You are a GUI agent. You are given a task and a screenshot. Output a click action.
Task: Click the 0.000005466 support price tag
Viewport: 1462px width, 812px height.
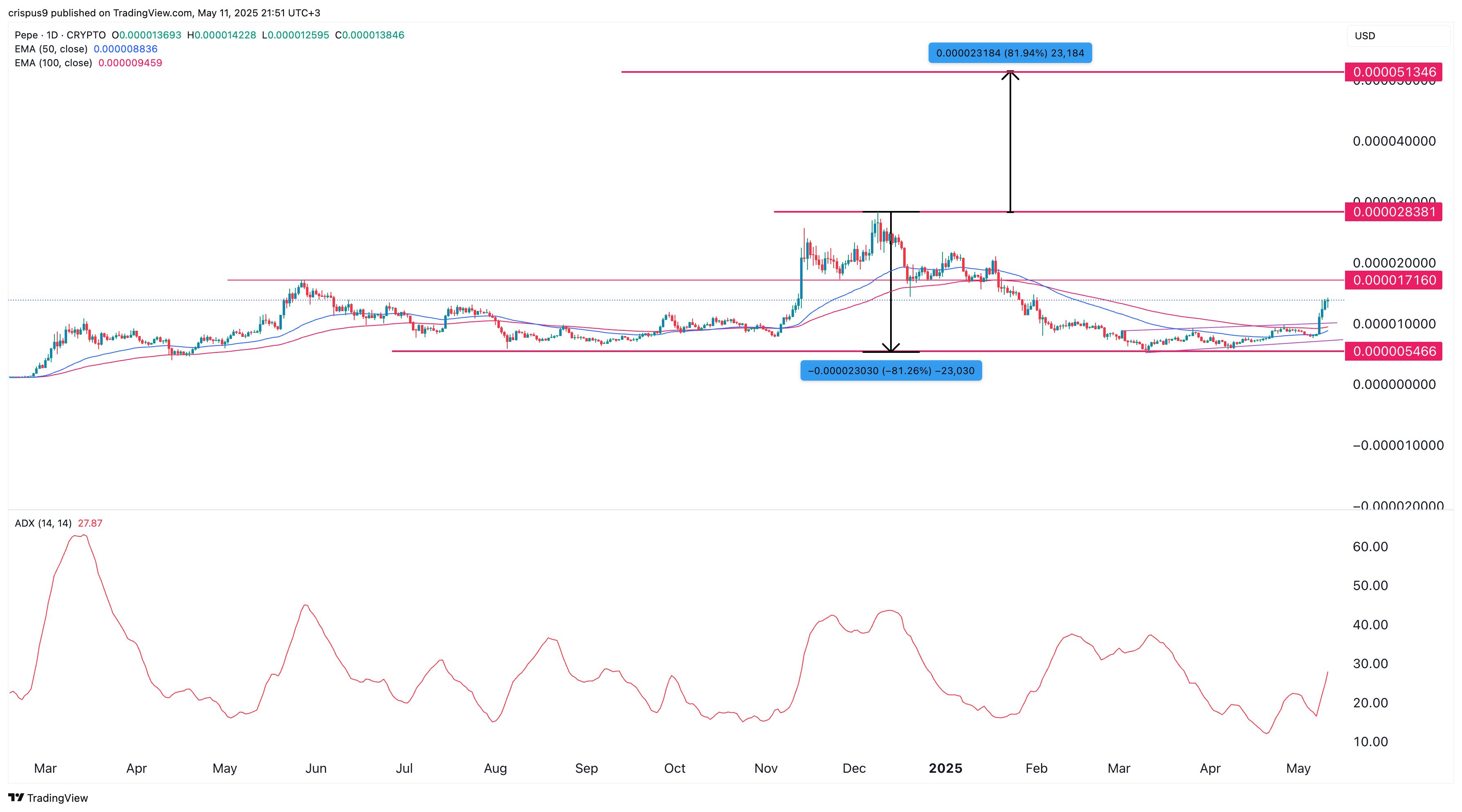(1394, 351)
